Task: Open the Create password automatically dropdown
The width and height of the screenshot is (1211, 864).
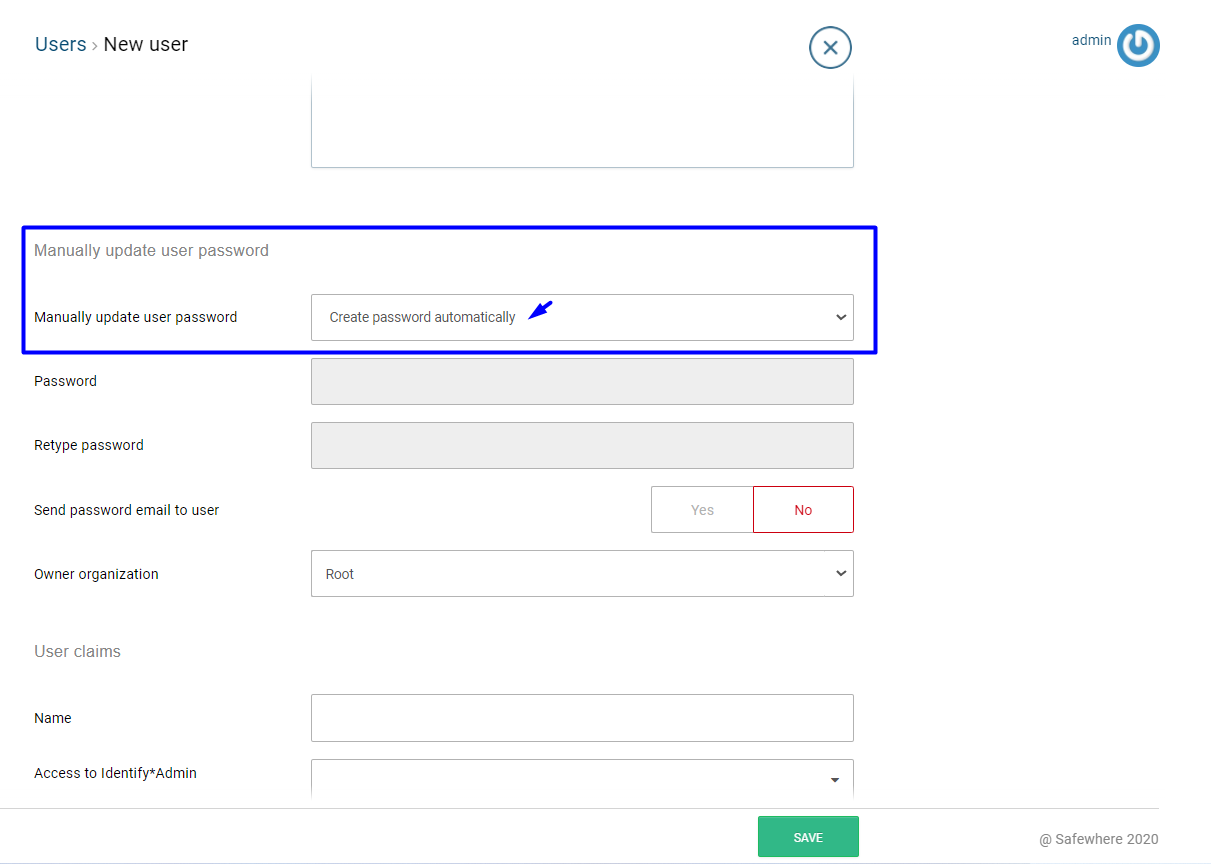Action: [582, 317]
